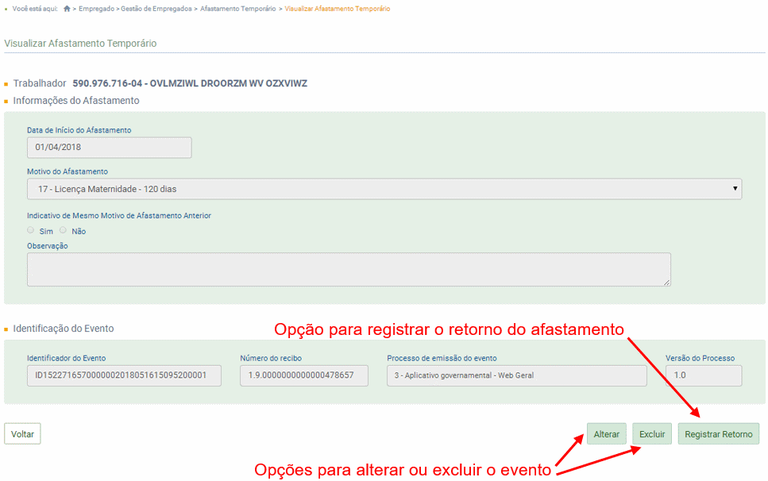The image size is (768, 481).
Task: Open Afastamento Temporário breadcrumb link
Action: tap(238, 9)
